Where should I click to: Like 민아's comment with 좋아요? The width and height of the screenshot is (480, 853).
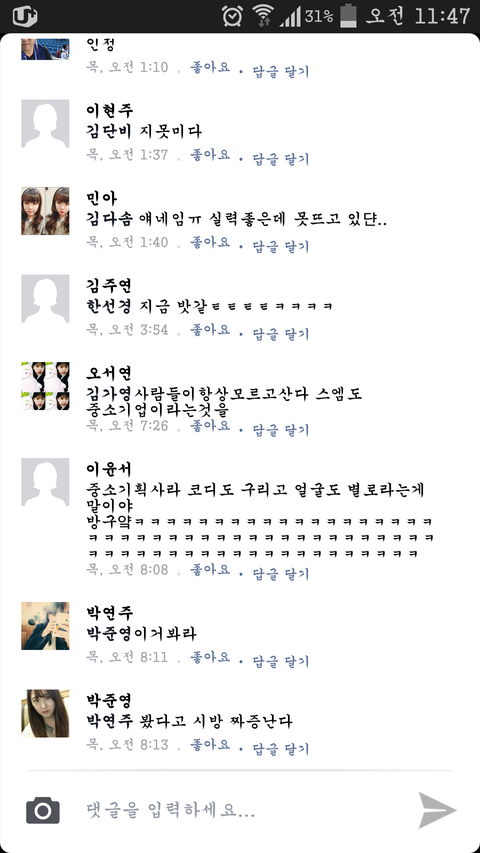point(210,243)
